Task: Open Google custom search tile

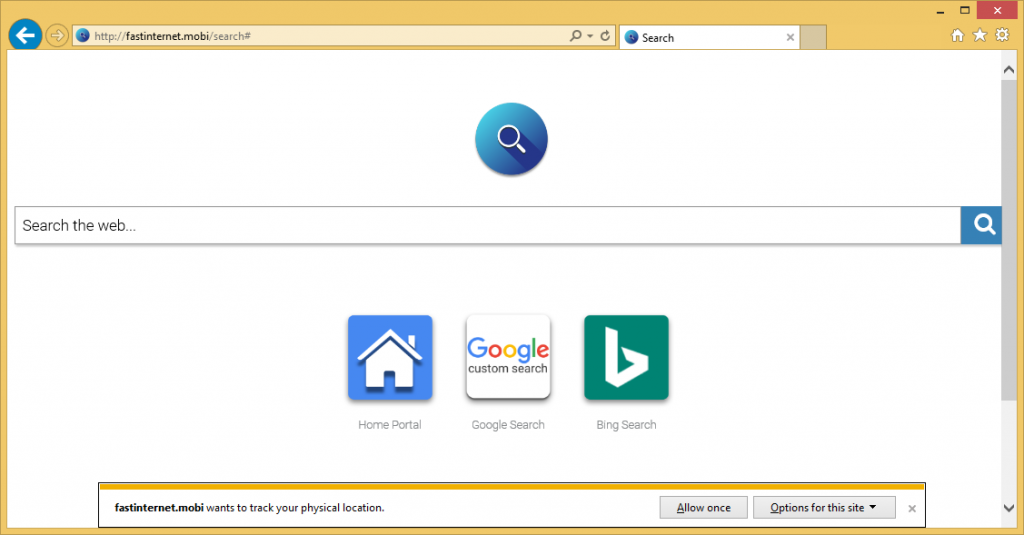Action: pos(508,358)
